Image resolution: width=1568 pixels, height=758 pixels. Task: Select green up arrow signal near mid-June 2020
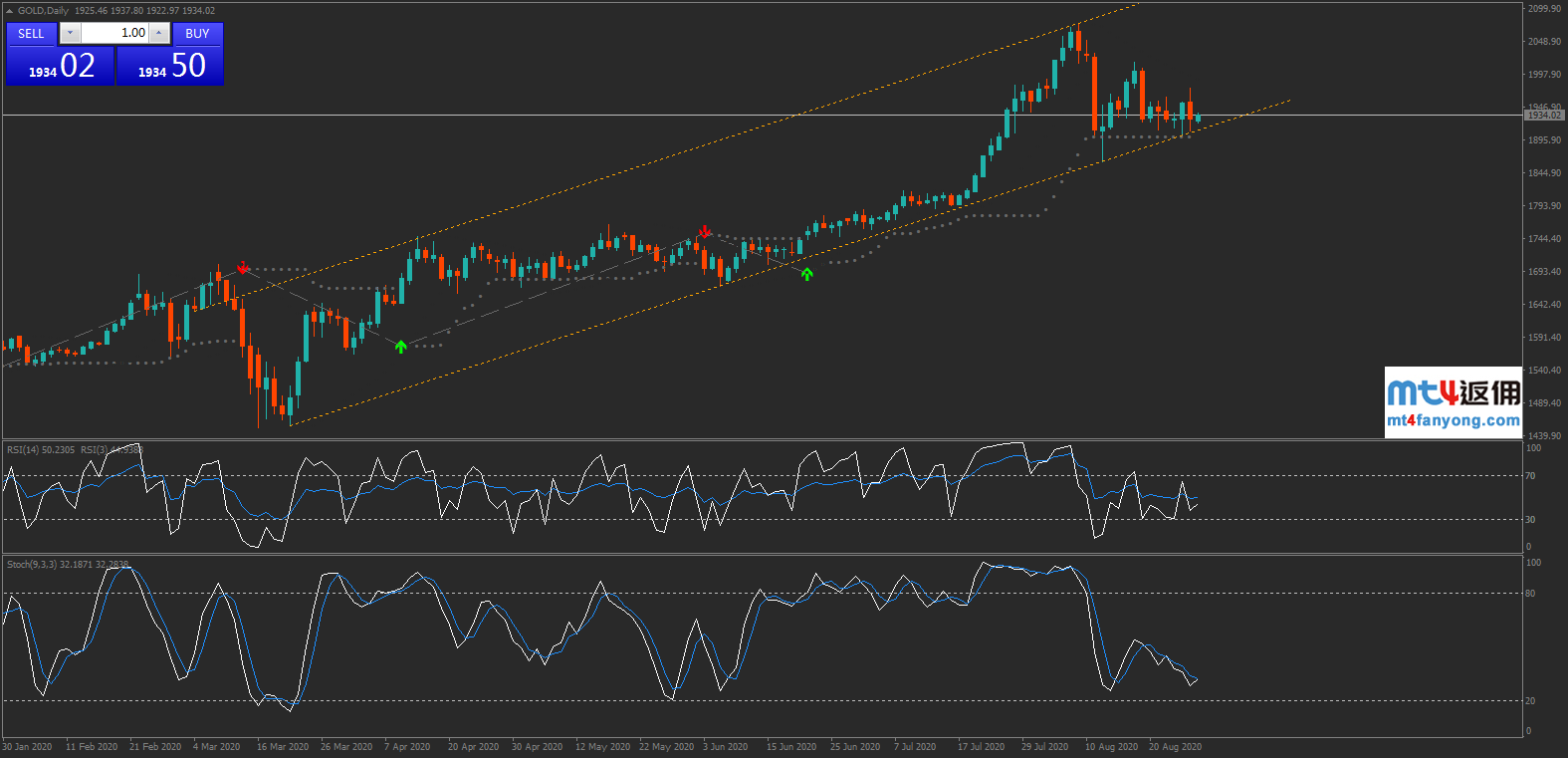pyautogui.click(x=806, y=274)
